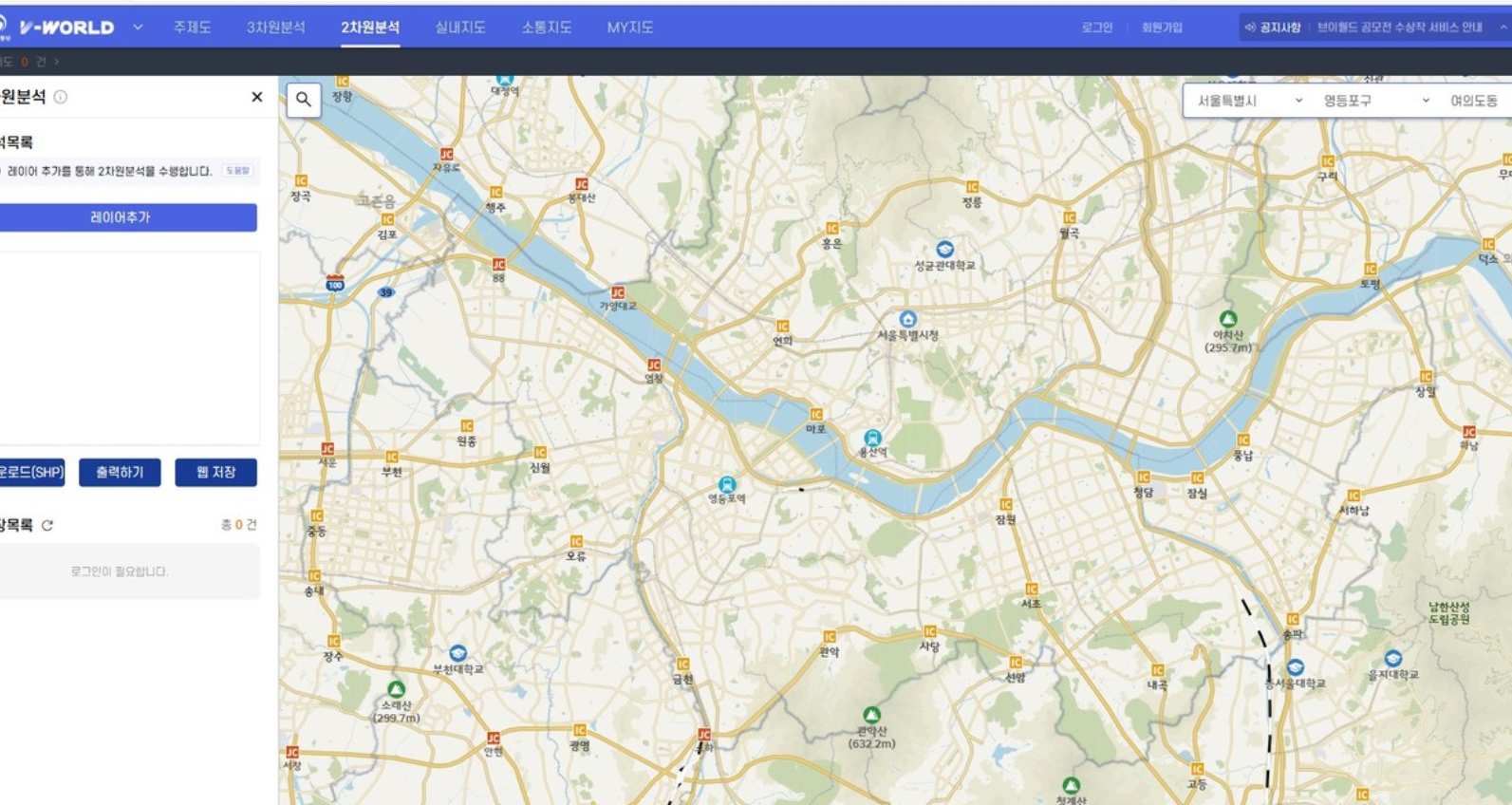Select the 을지대학교 university marker

tap(1393, 659)
